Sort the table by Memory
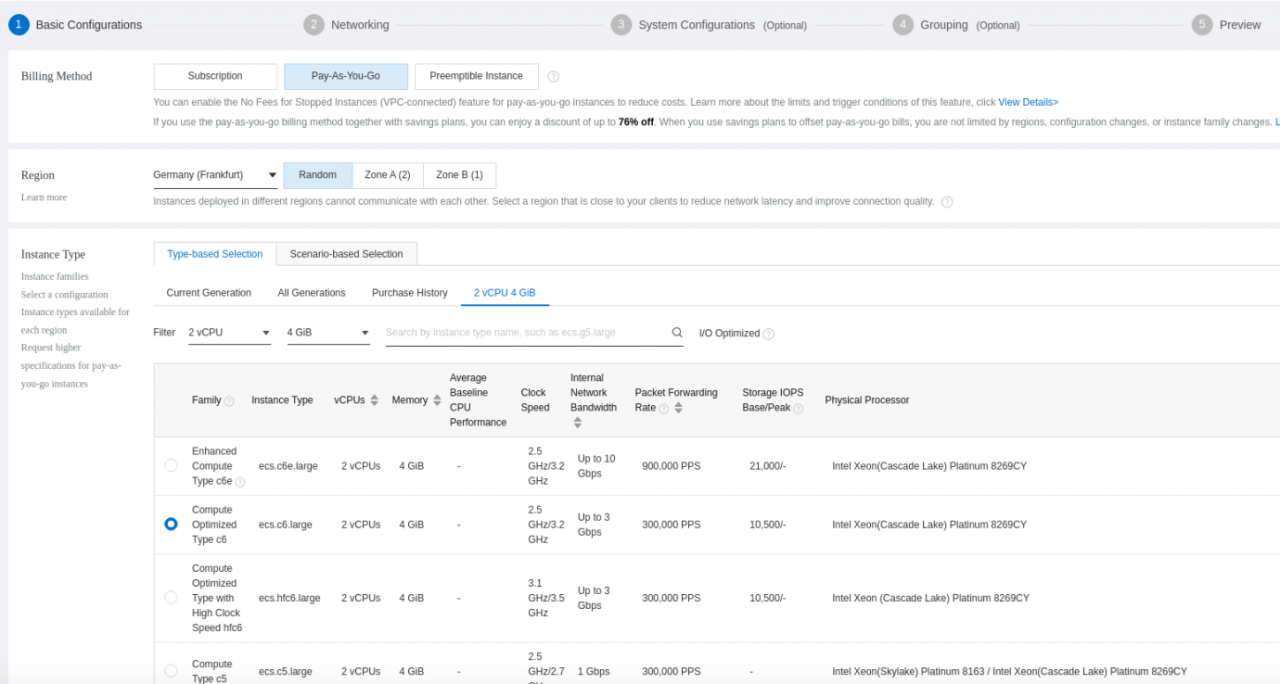This screenshot has width=1280, height=684. pyautogui.click(x=437, y=400)
